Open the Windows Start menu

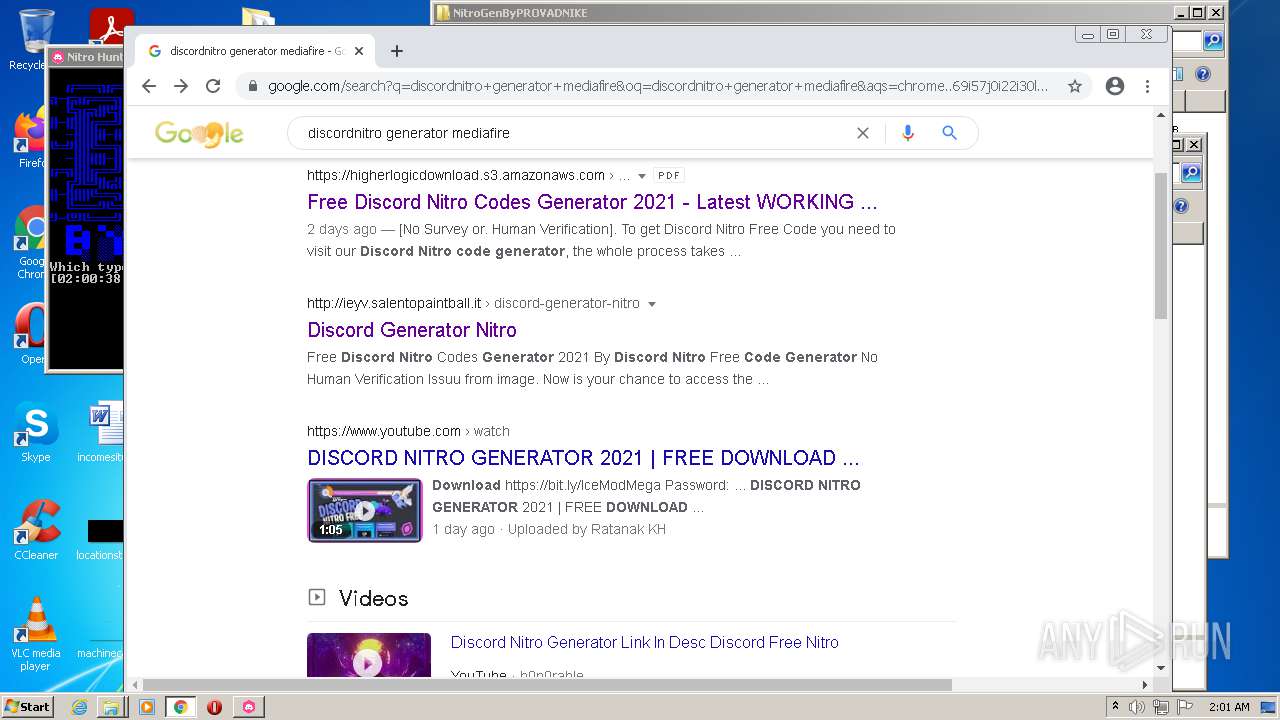coord(28,706)
